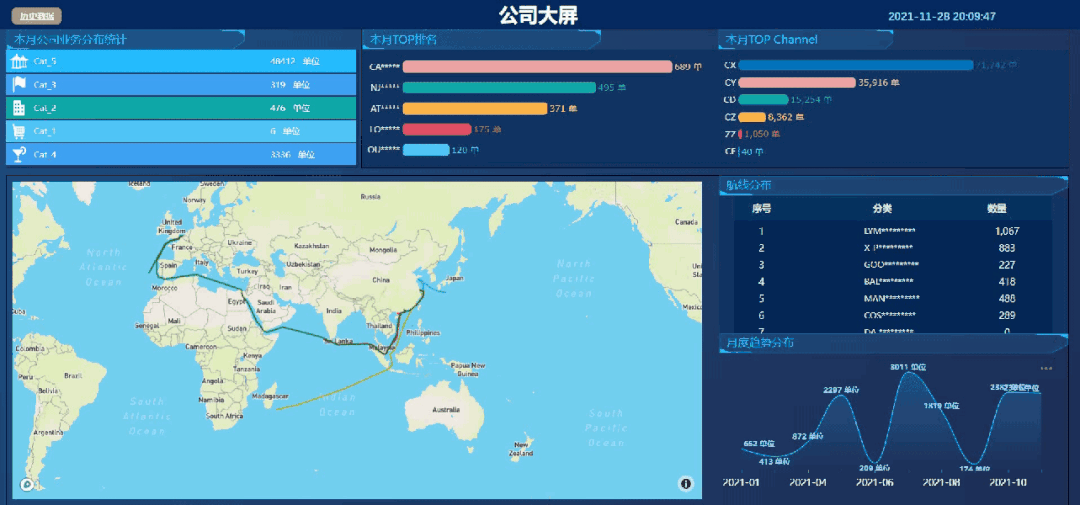Select the Cat_5 row label
This screenshot has width=1080, height=505.
click(x=45, y=62)
